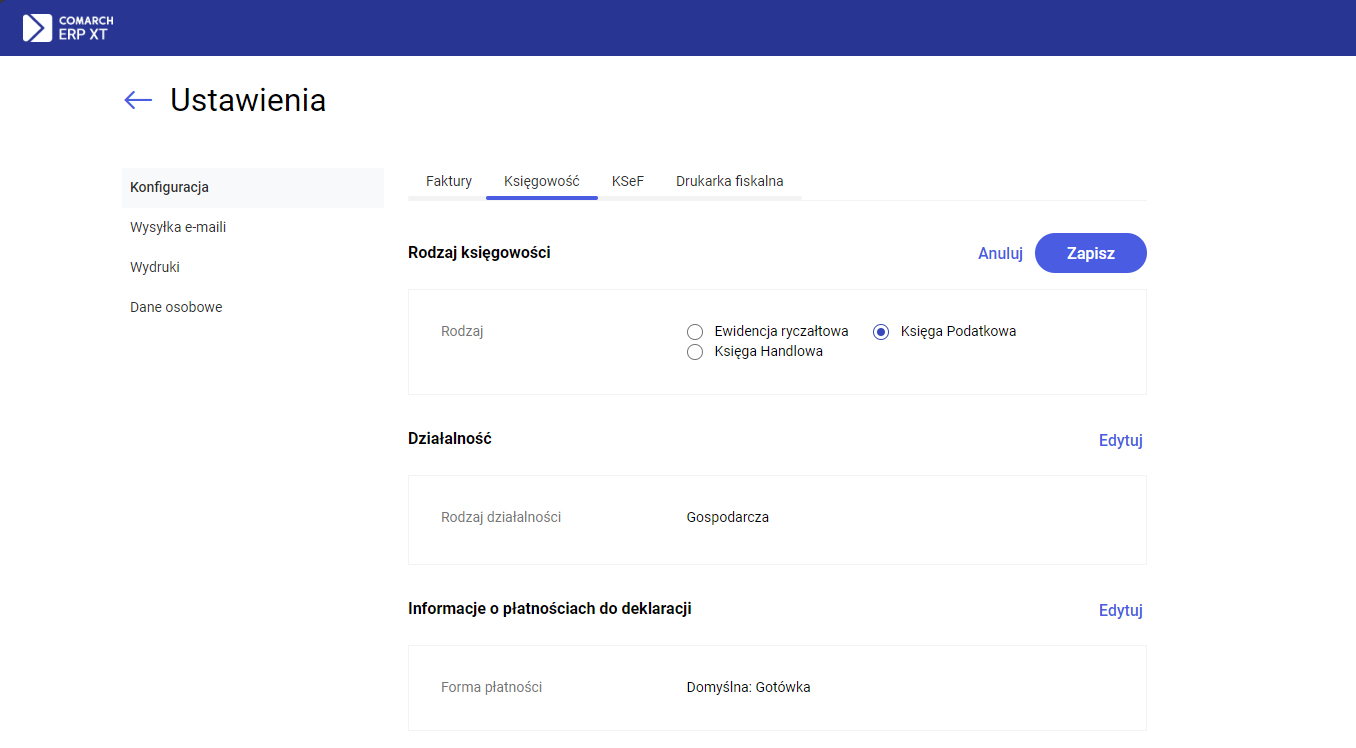Viewport: 1356px width, 748px height.
Task: Open the Księgowość tab
Action: coord(542,182)
